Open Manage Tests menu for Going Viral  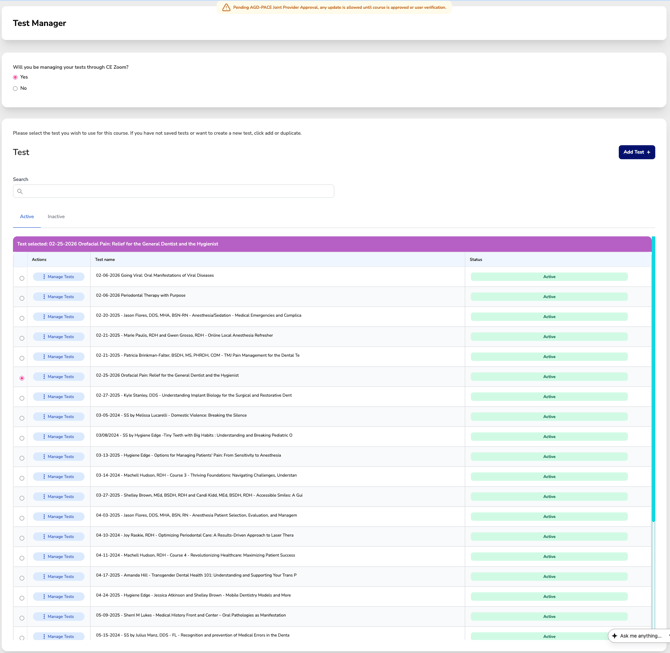click(58, 277)
